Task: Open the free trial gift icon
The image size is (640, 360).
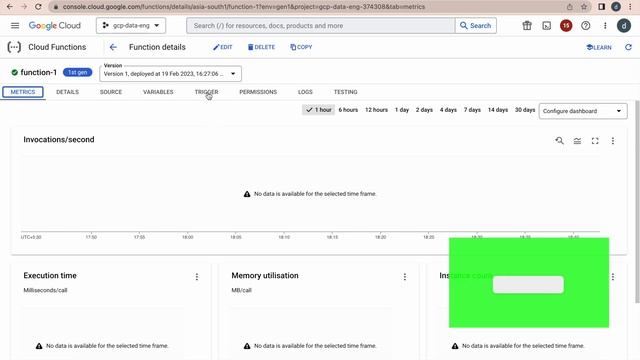Action: coord(527,25)
